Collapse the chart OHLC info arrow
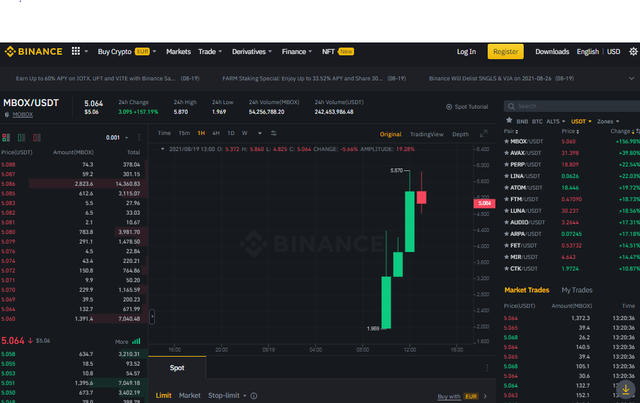Viewport: 640px width, 403px height. [x=162, y=149]
